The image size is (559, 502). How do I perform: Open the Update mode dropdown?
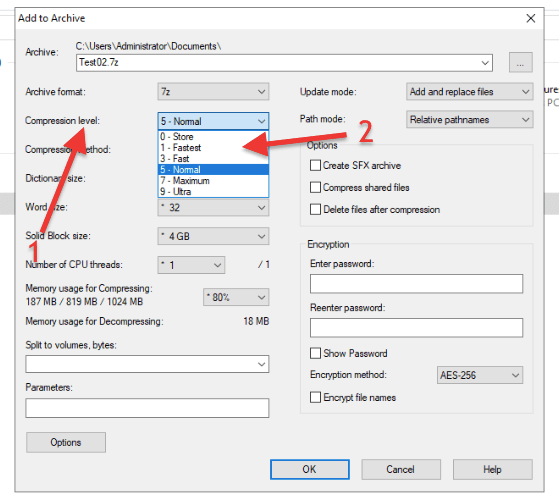(470, 92)
